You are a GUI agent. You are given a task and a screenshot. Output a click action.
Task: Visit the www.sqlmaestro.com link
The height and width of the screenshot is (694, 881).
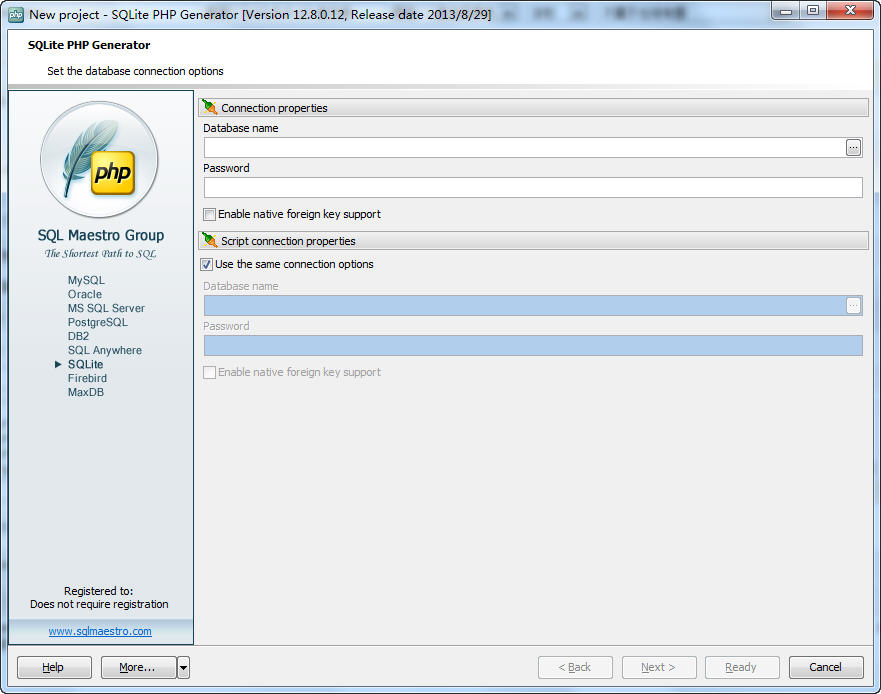pyautogui.click(x=100, y=631)
